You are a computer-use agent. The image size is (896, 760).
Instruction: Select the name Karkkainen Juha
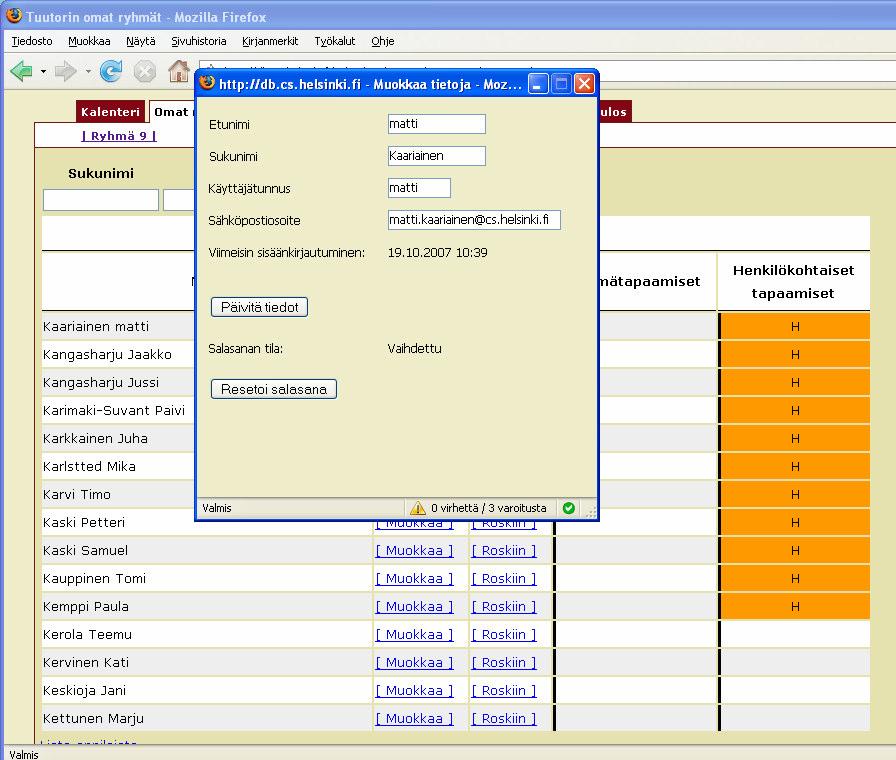tap(95, 438)
